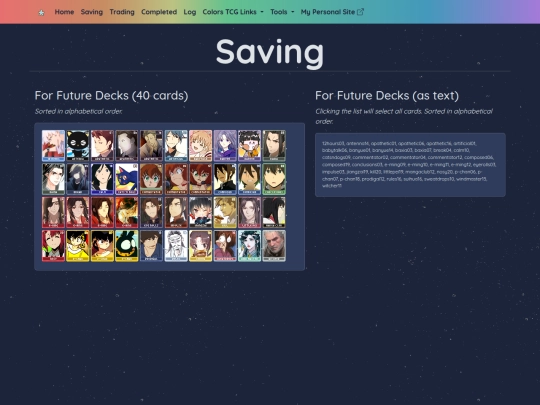This screenshot has height=405, width=540.
Task: Click the e-ming10 card
Action: click(x=78, y=212)
